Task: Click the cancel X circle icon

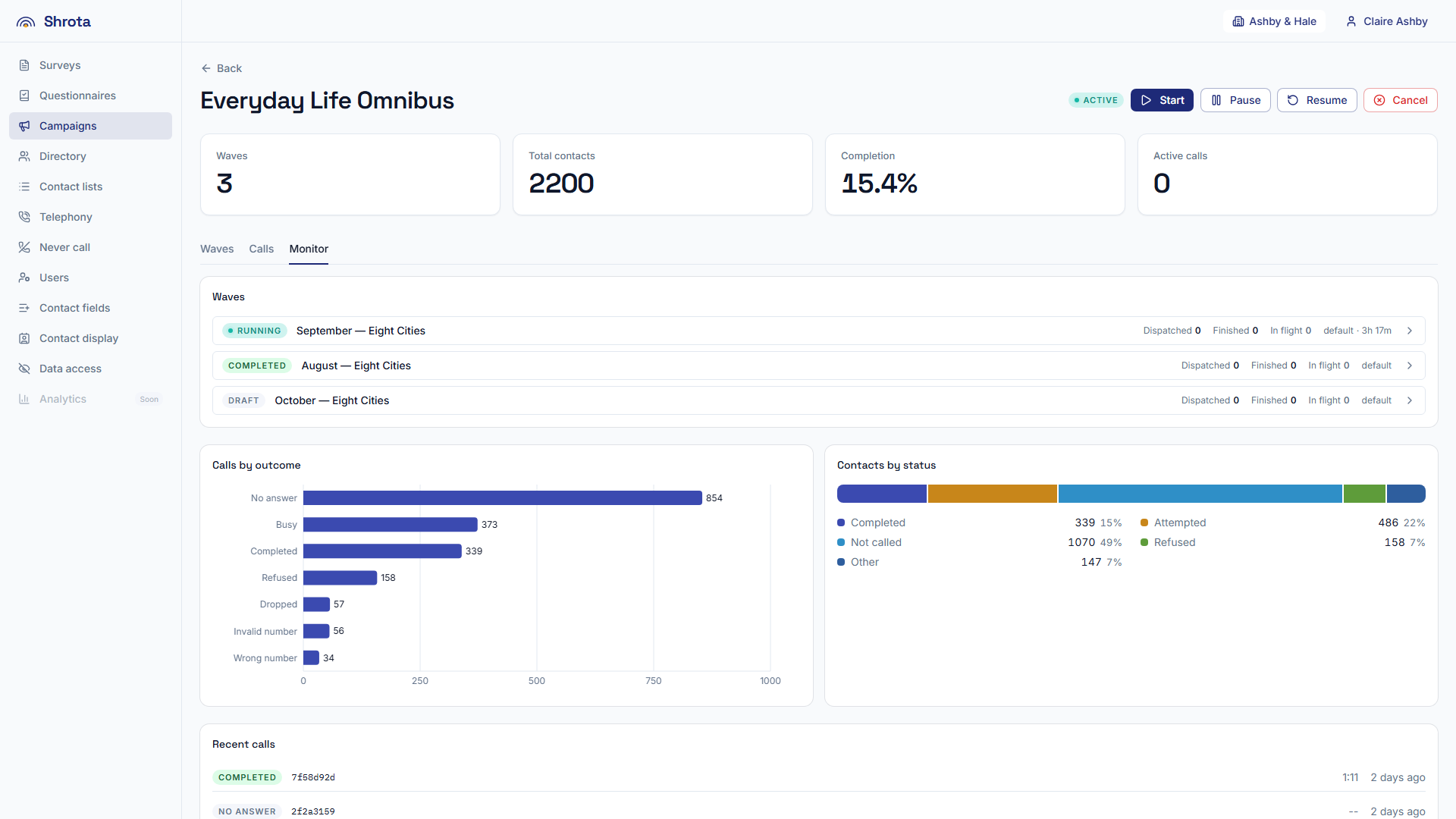Action: [1379, 100]
